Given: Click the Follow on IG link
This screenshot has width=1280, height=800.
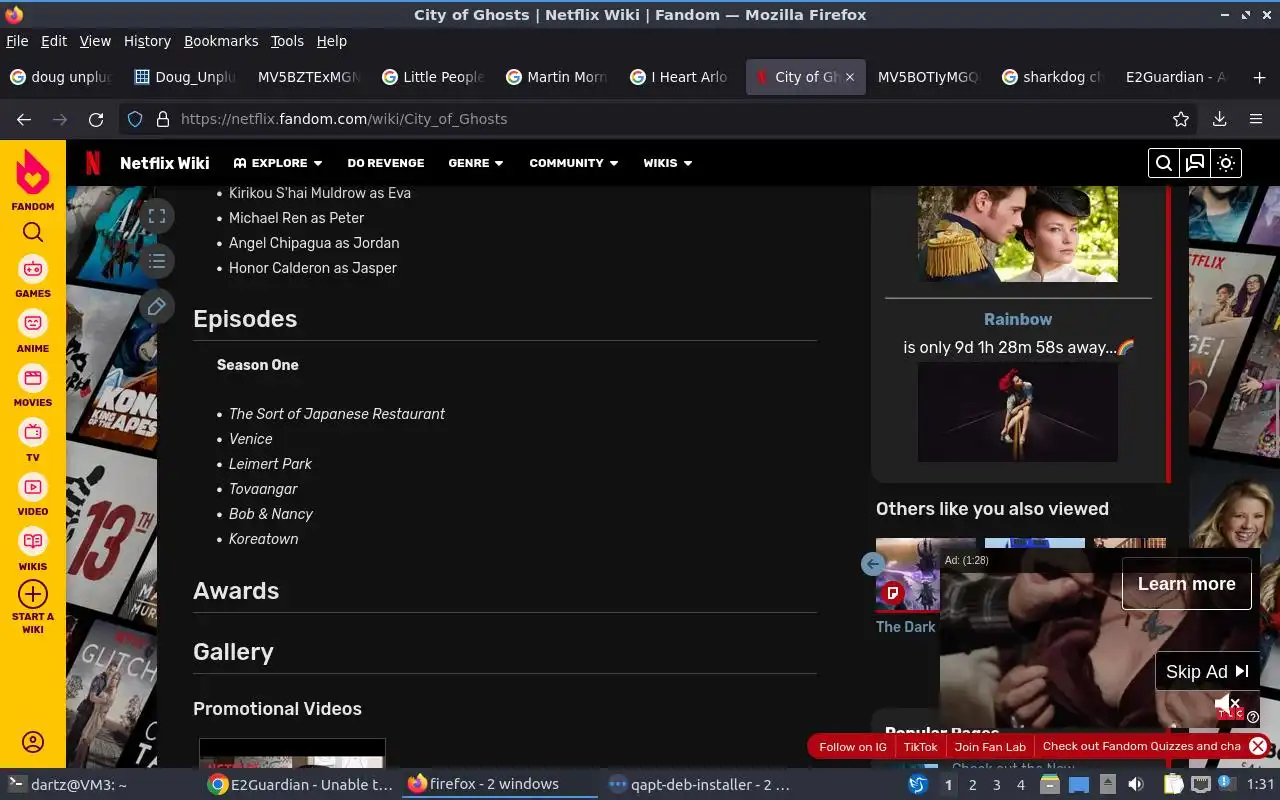Looking at the screenshot, I should click(x=853, y=747).
